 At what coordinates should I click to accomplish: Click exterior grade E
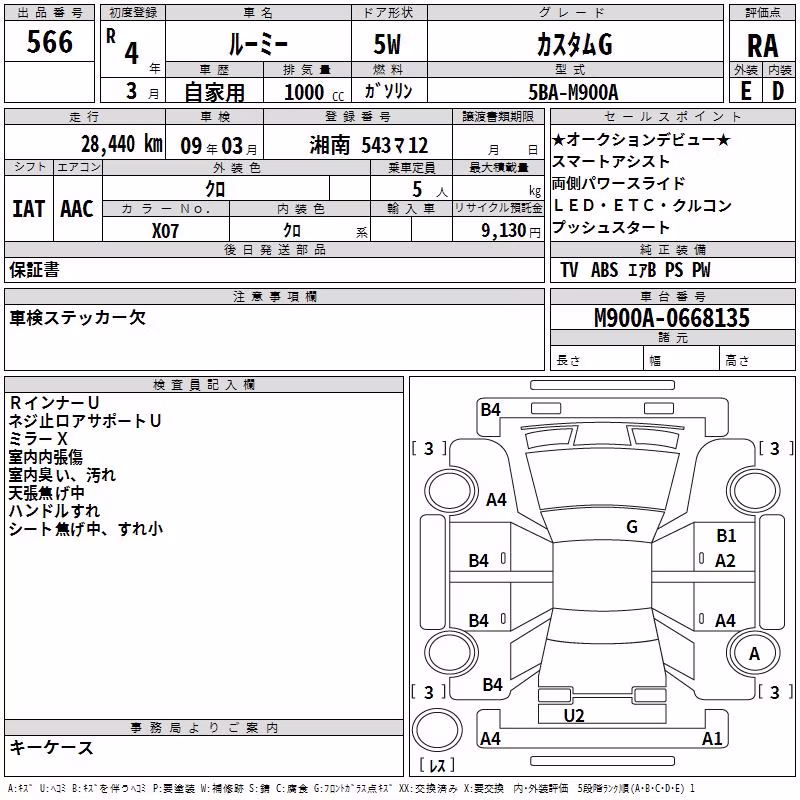point(745,91)
